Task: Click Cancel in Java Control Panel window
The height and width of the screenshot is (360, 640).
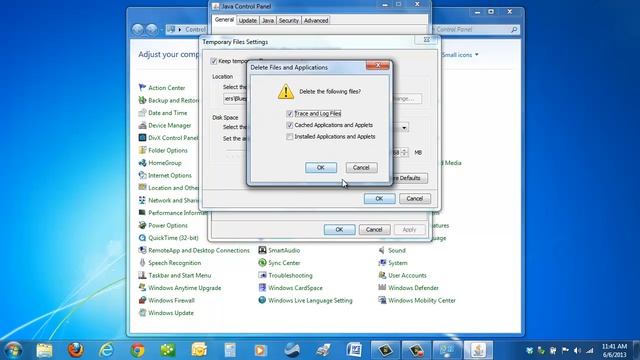Action: (374, 229)
